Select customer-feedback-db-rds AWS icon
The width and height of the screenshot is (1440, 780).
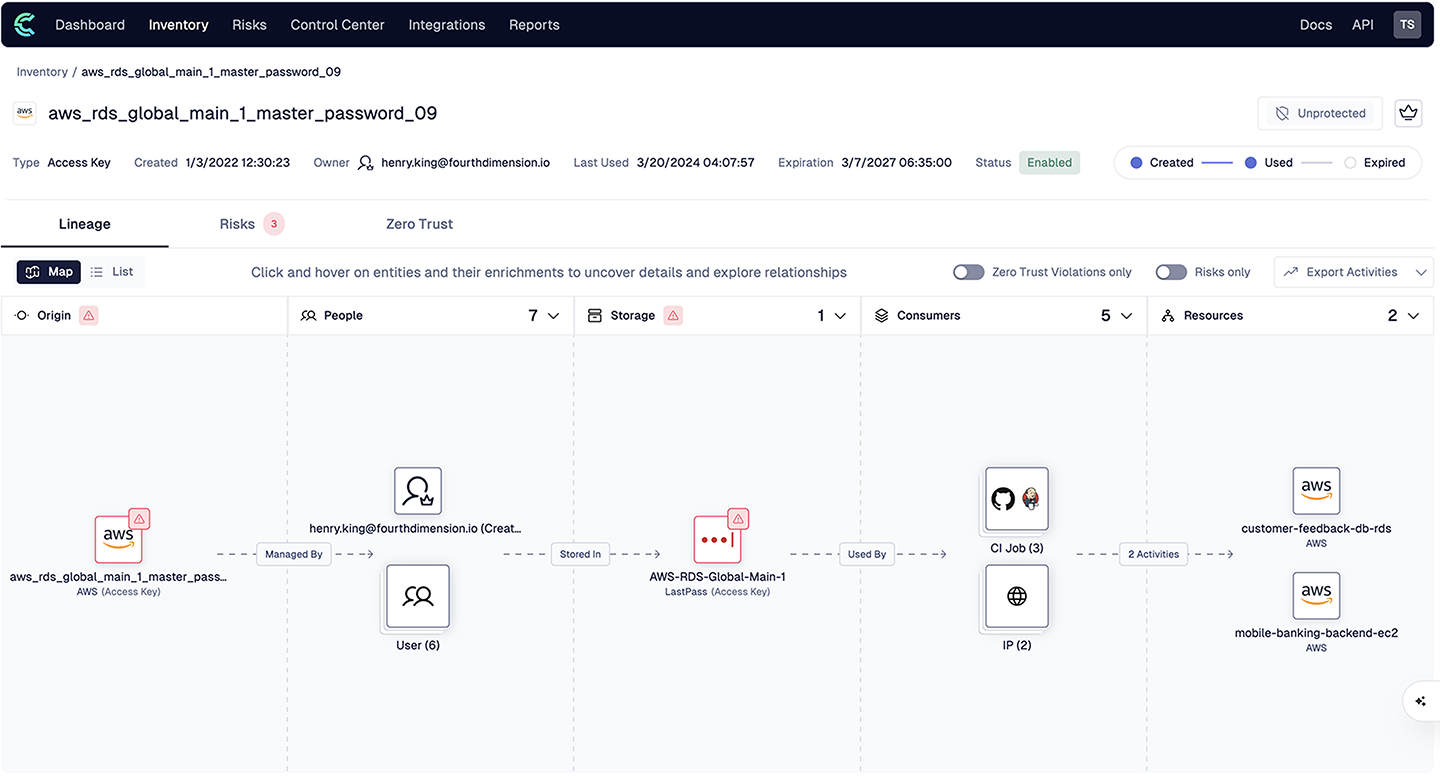(1316, 491)
